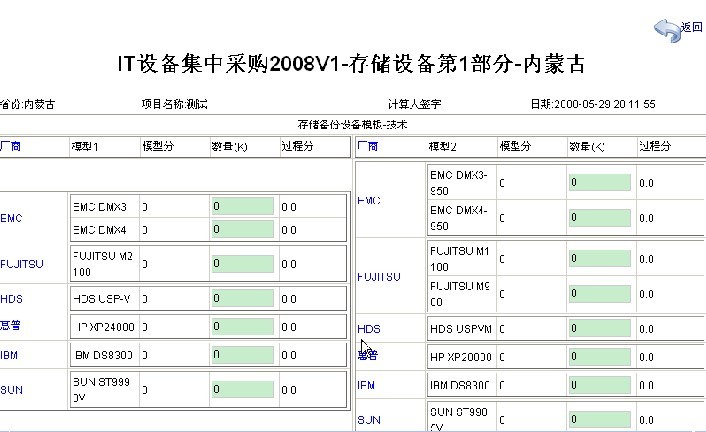Click the 项目名称:测试 label
This screenshot has height=432, width=706.
(x=174, y=105)
